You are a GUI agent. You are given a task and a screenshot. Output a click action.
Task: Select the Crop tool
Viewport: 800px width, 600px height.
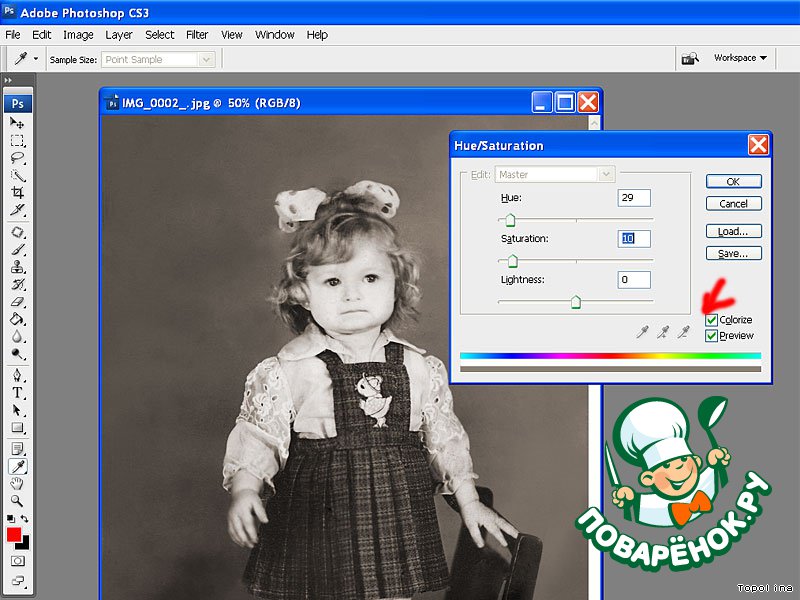pos(17,192)
